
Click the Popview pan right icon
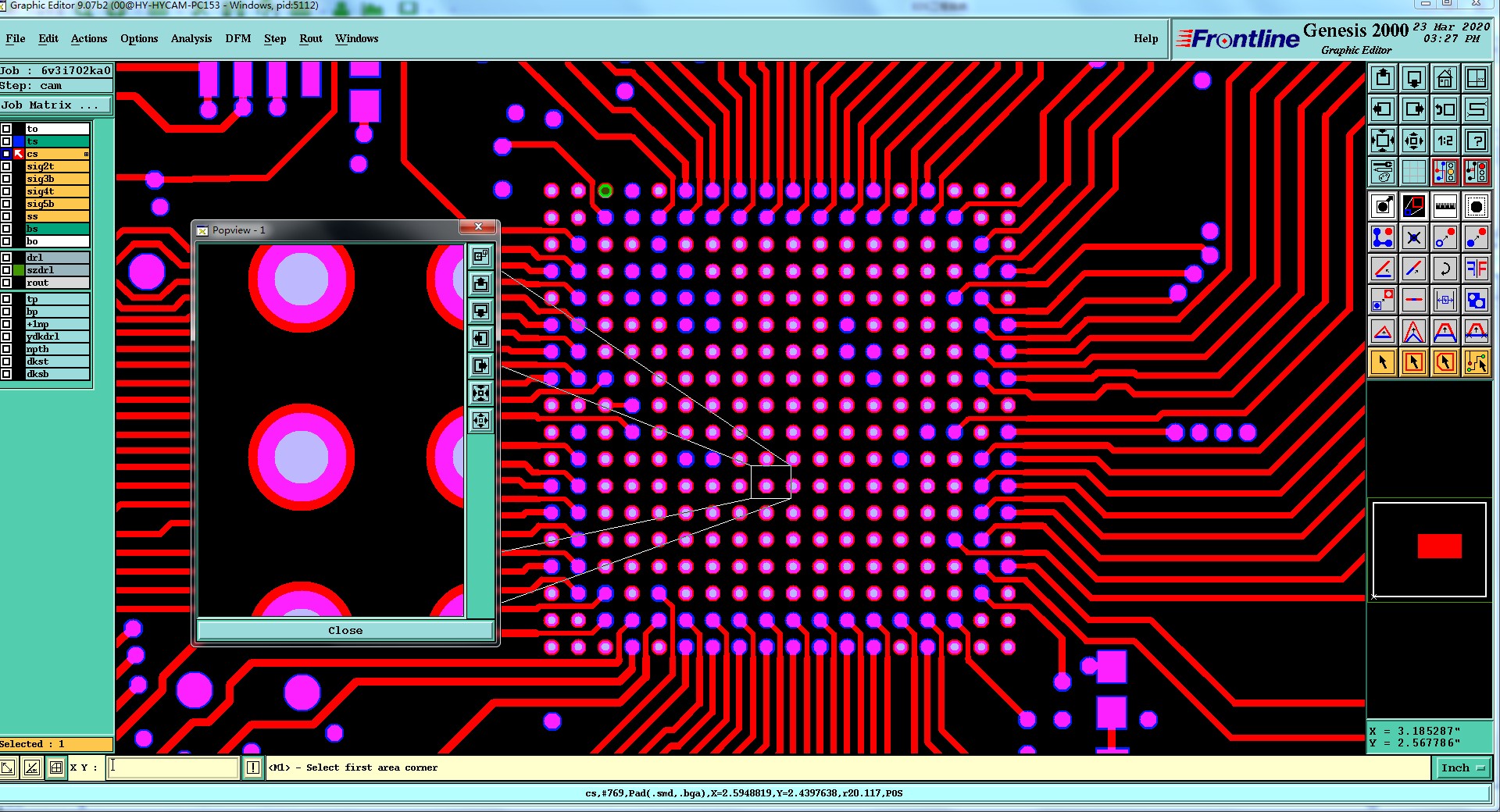pyautogui.click(x=481, y=365)
